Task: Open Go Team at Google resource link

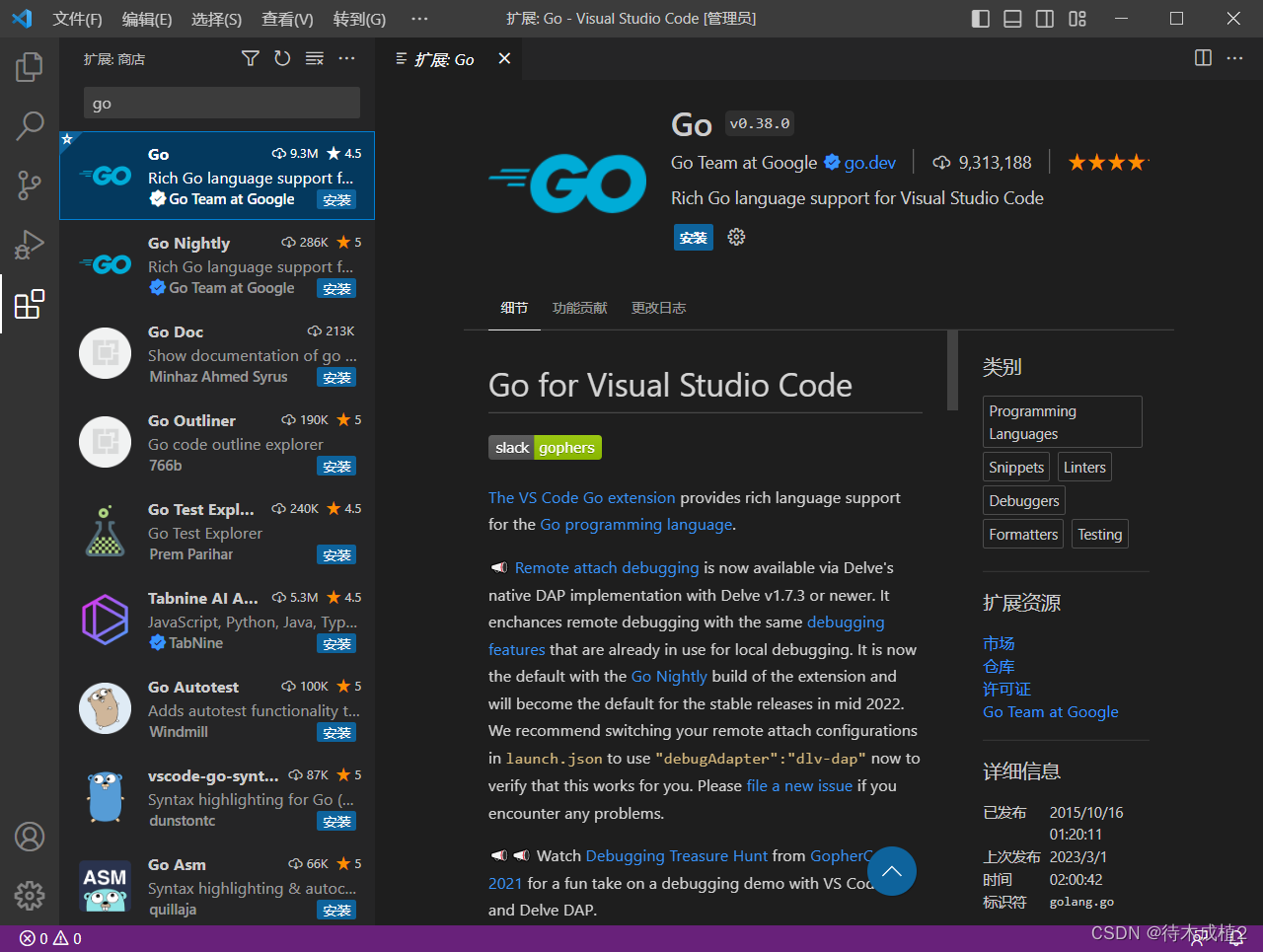Action: [x=1051, y=712]
